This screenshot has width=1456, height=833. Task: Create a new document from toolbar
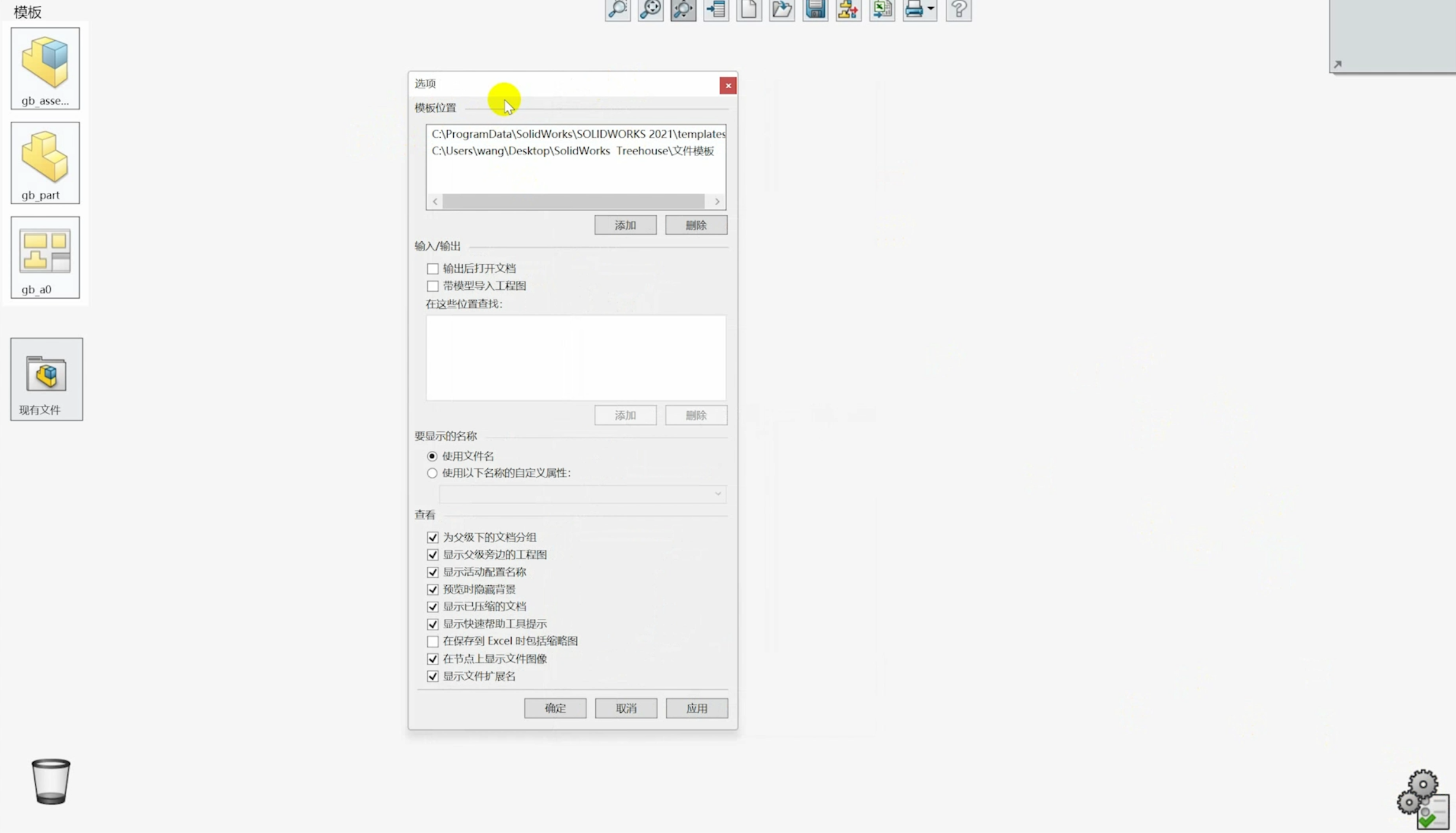point(748,9)
